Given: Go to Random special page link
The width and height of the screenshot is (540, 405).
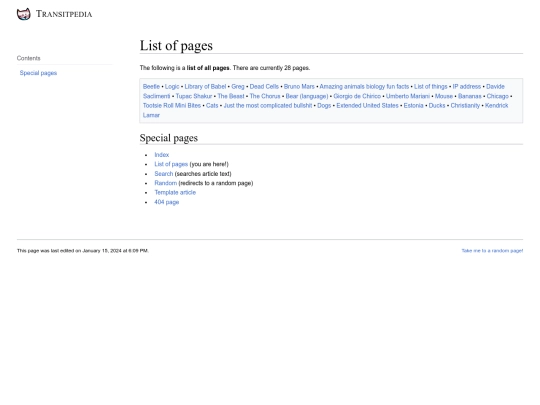Looking at the screenshot, I should [x=166, y=183].
